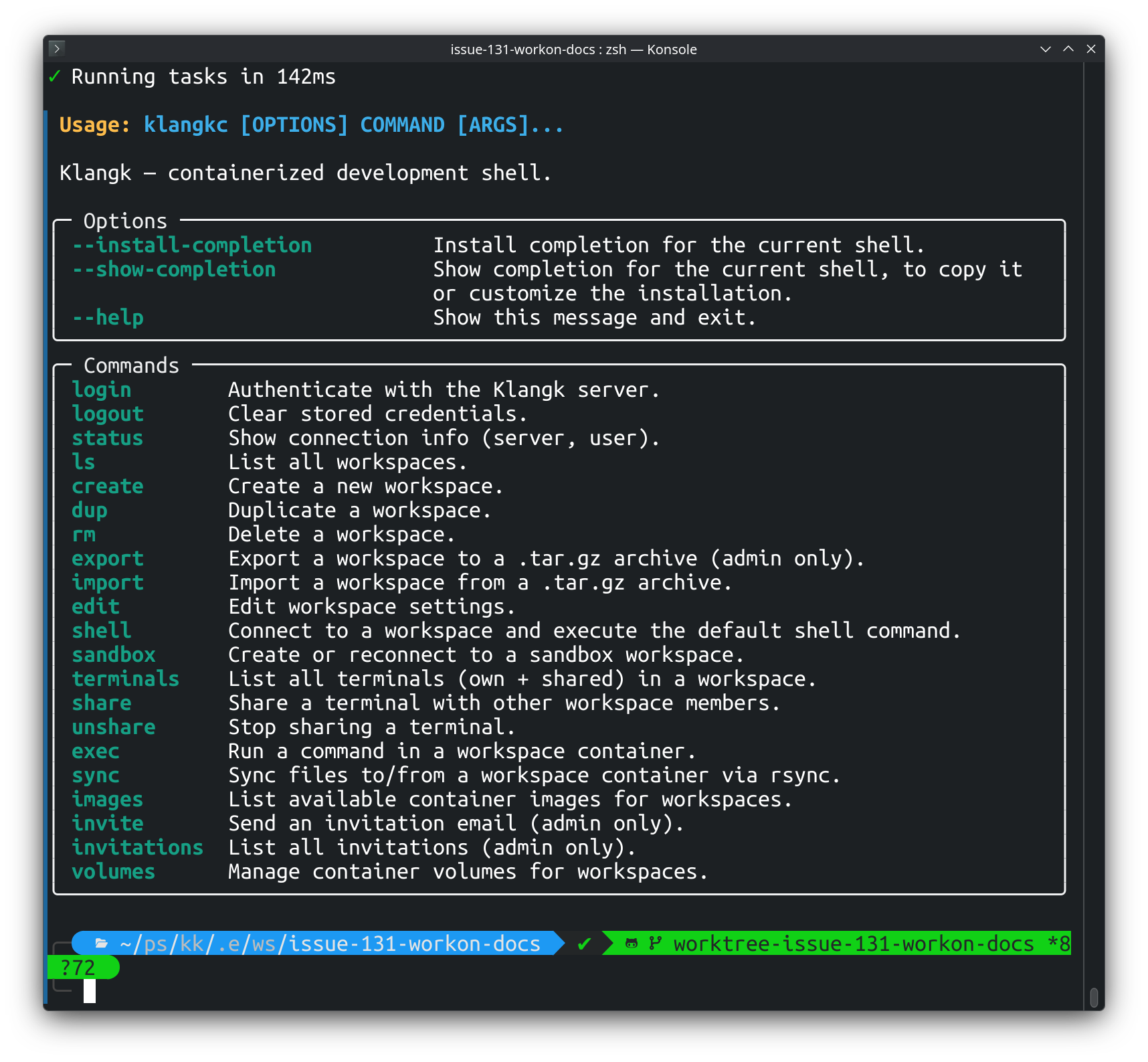
Task: Click the 'import' command name
Action: pos(108,582)
